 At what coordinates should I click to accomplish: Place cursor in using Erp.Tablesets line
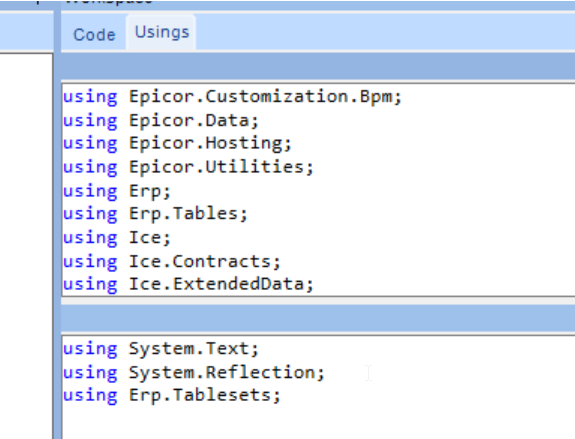(x=172, y=395)
